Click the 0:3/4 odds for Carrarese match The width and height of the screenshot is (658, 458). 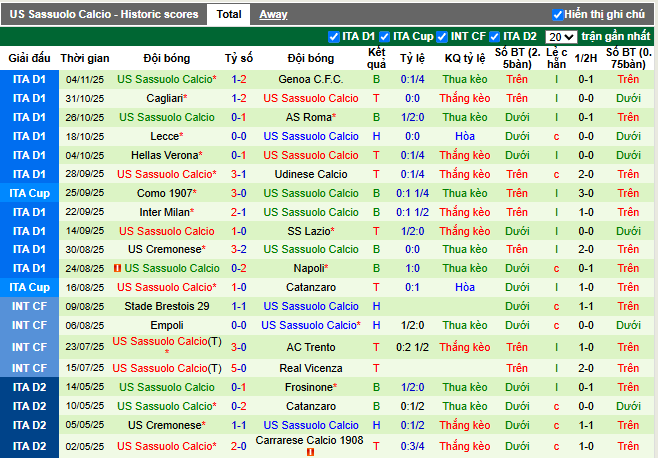(413, 446)
